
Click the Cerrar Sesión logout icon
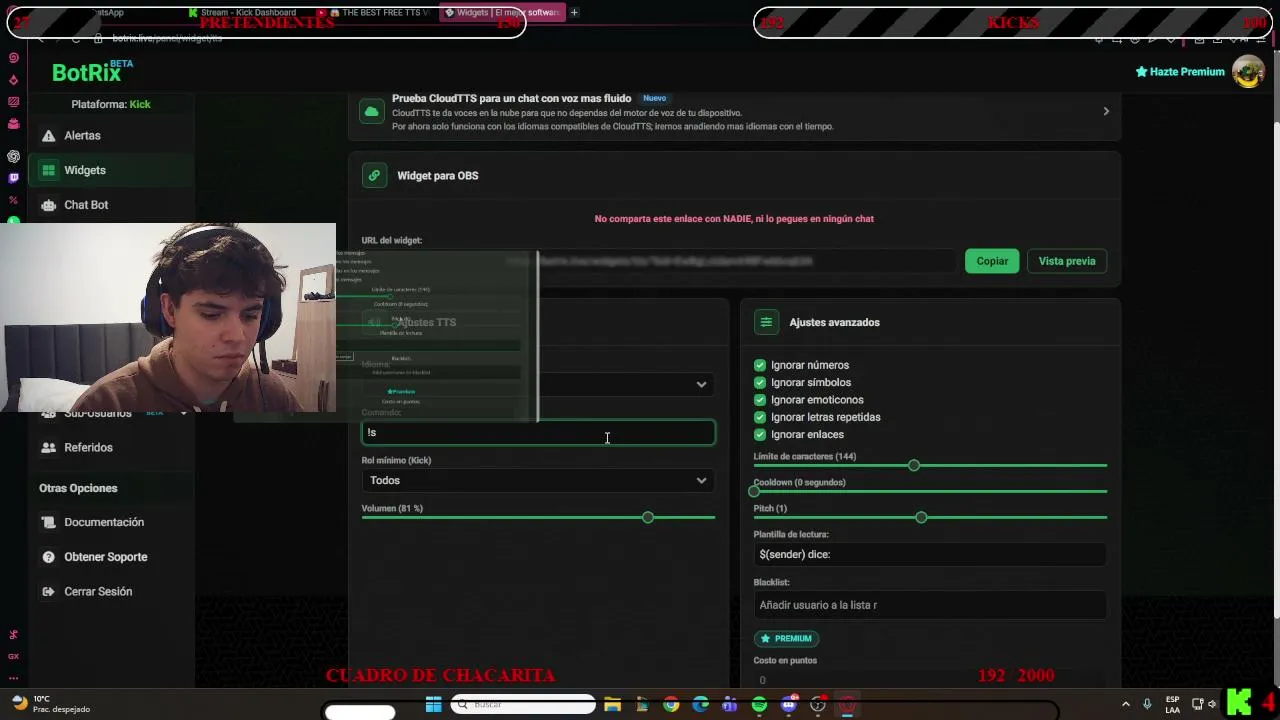48,592
